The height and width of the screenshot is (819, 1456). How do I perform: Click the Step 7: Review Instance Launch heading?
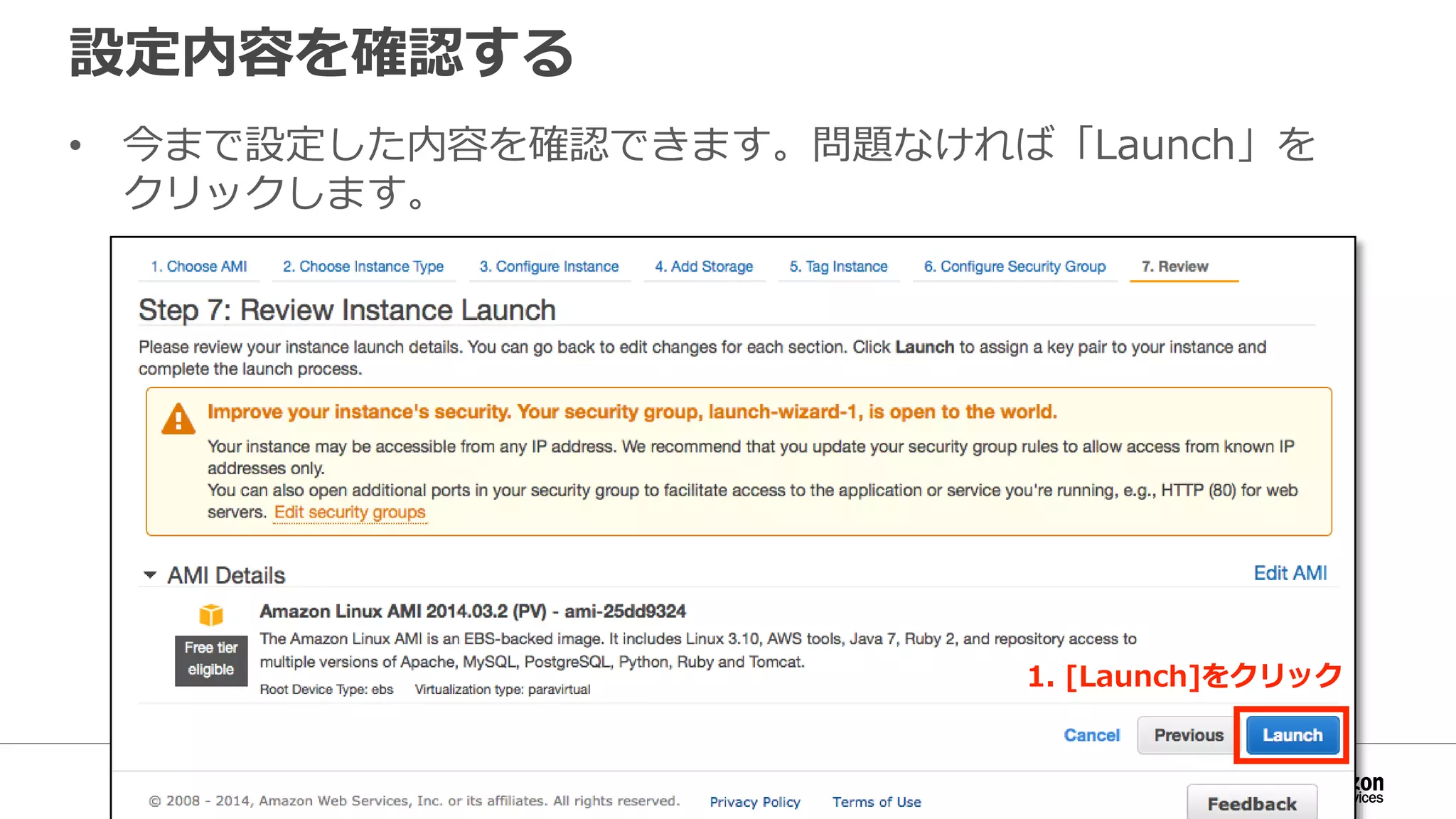click(347, 311)
